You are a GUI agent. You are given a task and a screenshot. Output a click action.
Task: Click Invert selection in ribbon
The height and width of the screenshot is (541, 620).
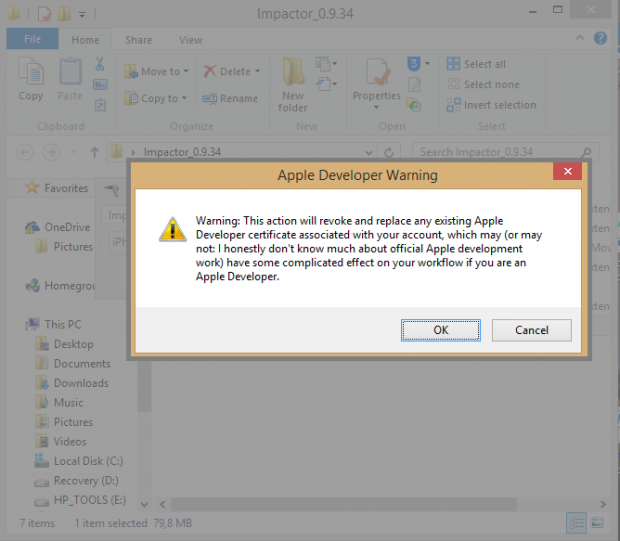[491, 105]
